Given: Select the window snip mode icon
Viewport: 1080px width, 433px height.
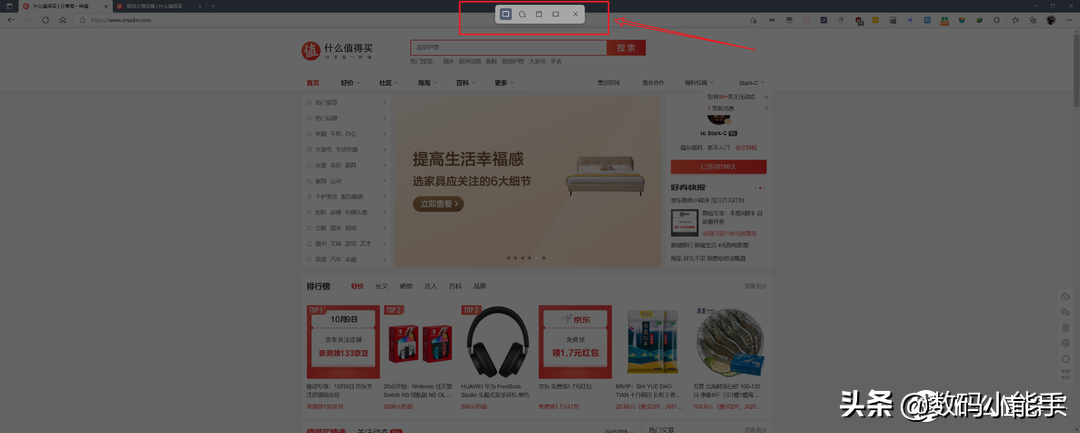Looking at the screenshot, I should tap(539, 14).
